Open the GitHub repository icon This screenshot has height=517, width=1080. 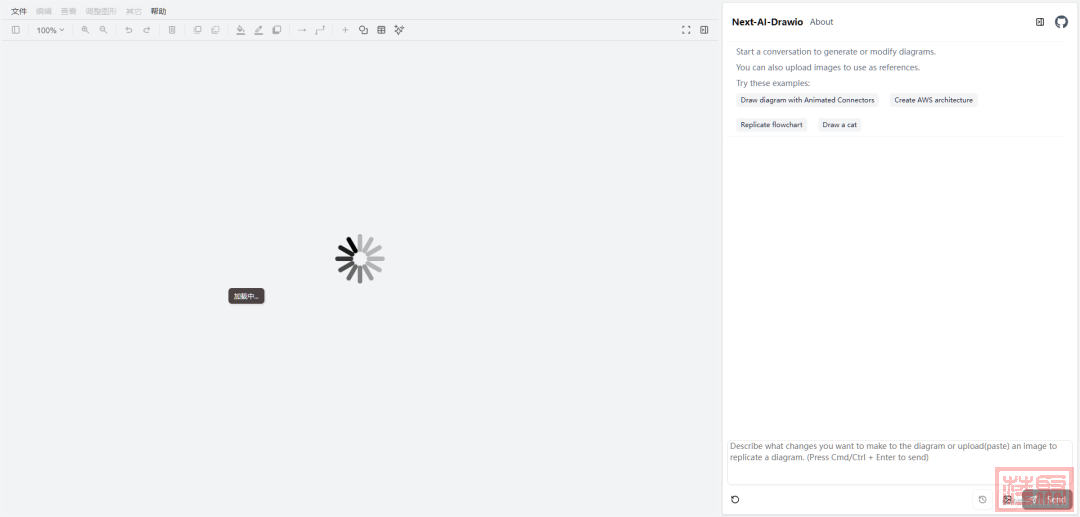click(1061, 22)
